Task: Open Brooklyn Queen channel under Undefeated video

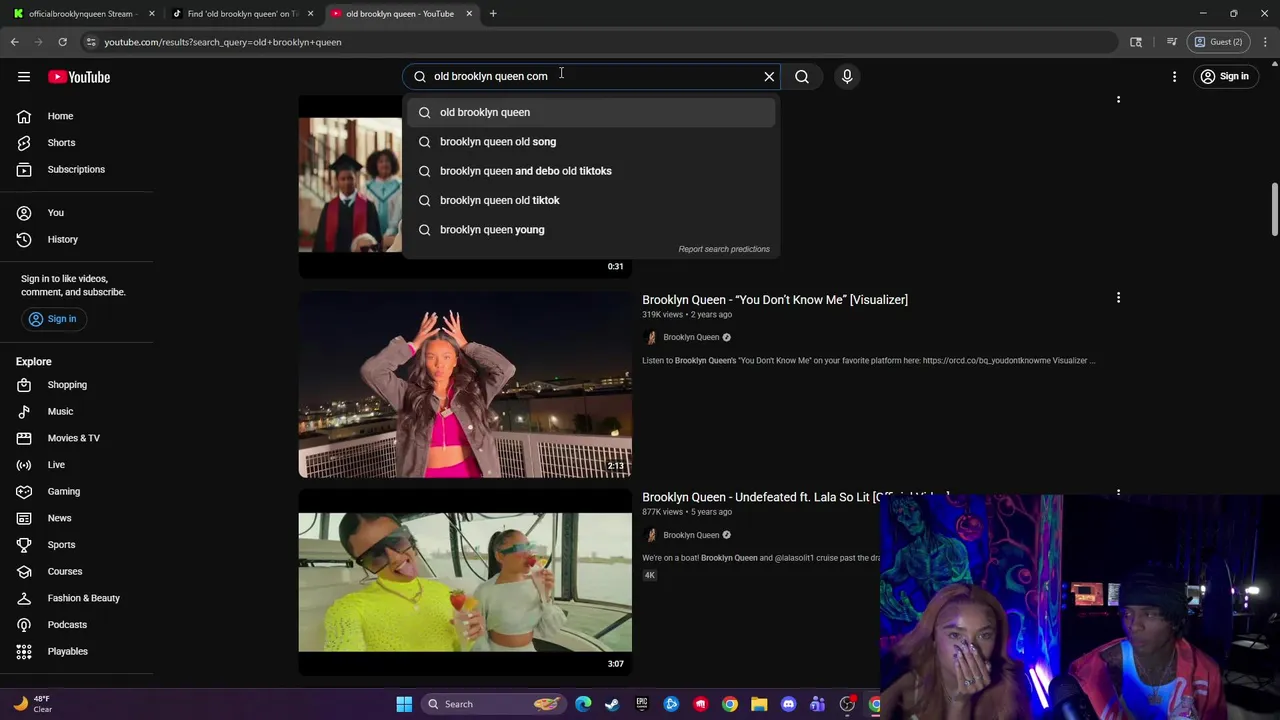Action: click(691, 535)
